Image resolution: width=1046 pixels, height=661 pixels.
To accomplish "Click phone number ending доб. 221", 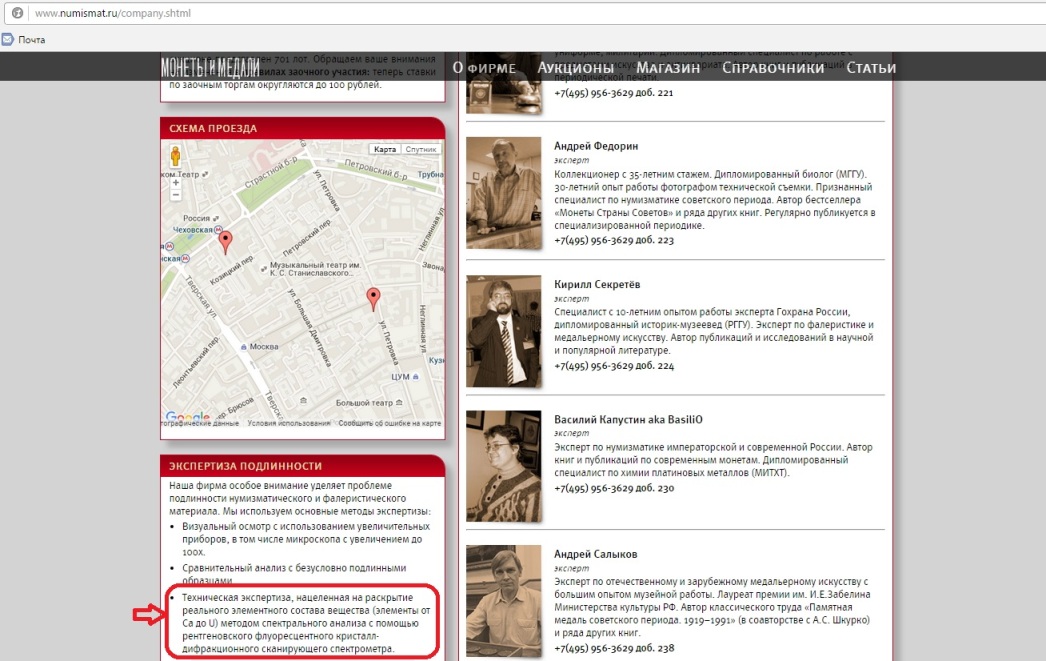I will [614, 93].
